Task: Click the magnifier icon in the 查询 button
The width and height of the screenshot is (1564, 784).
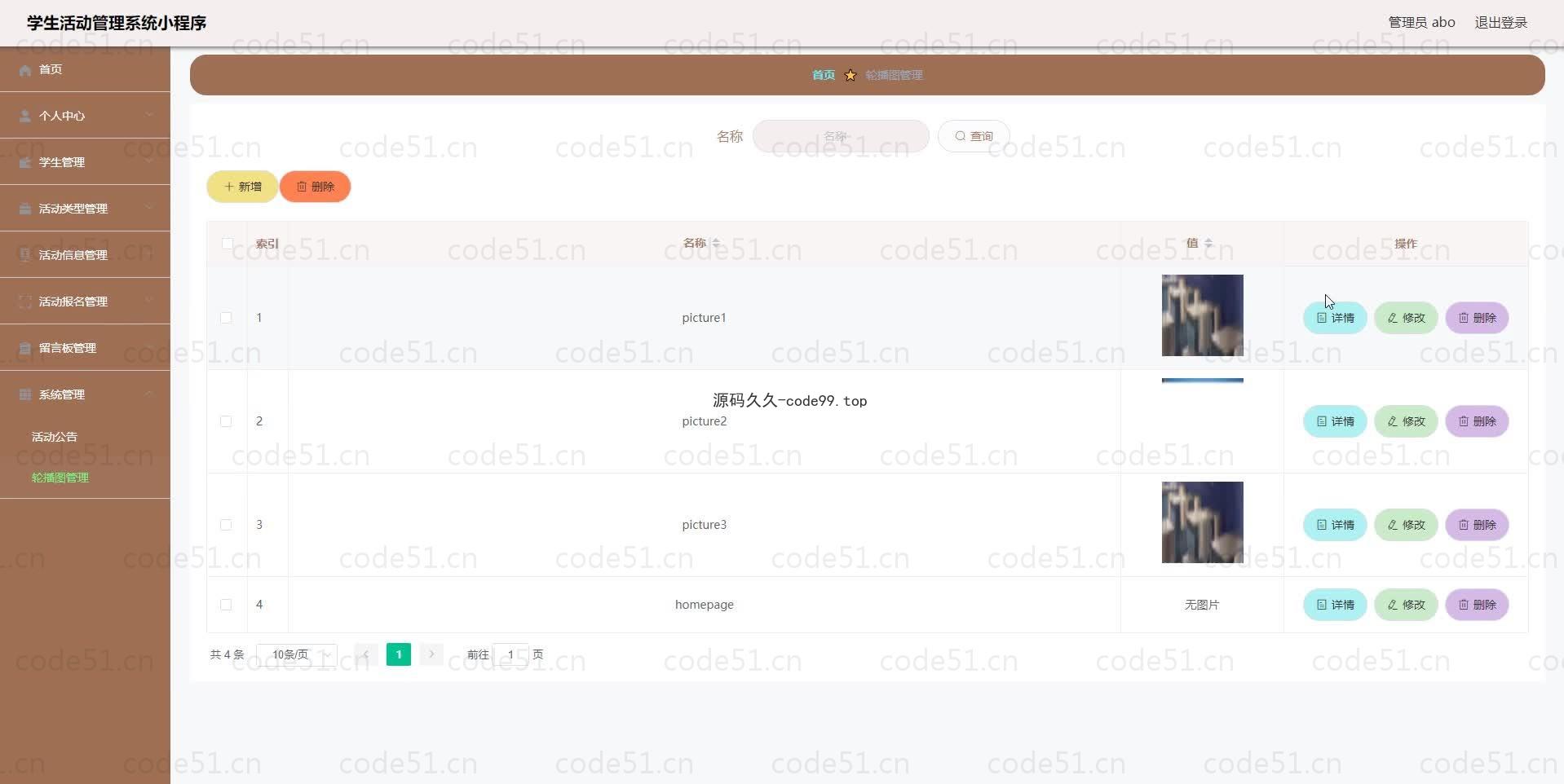Action: click(x=960, y=136)
